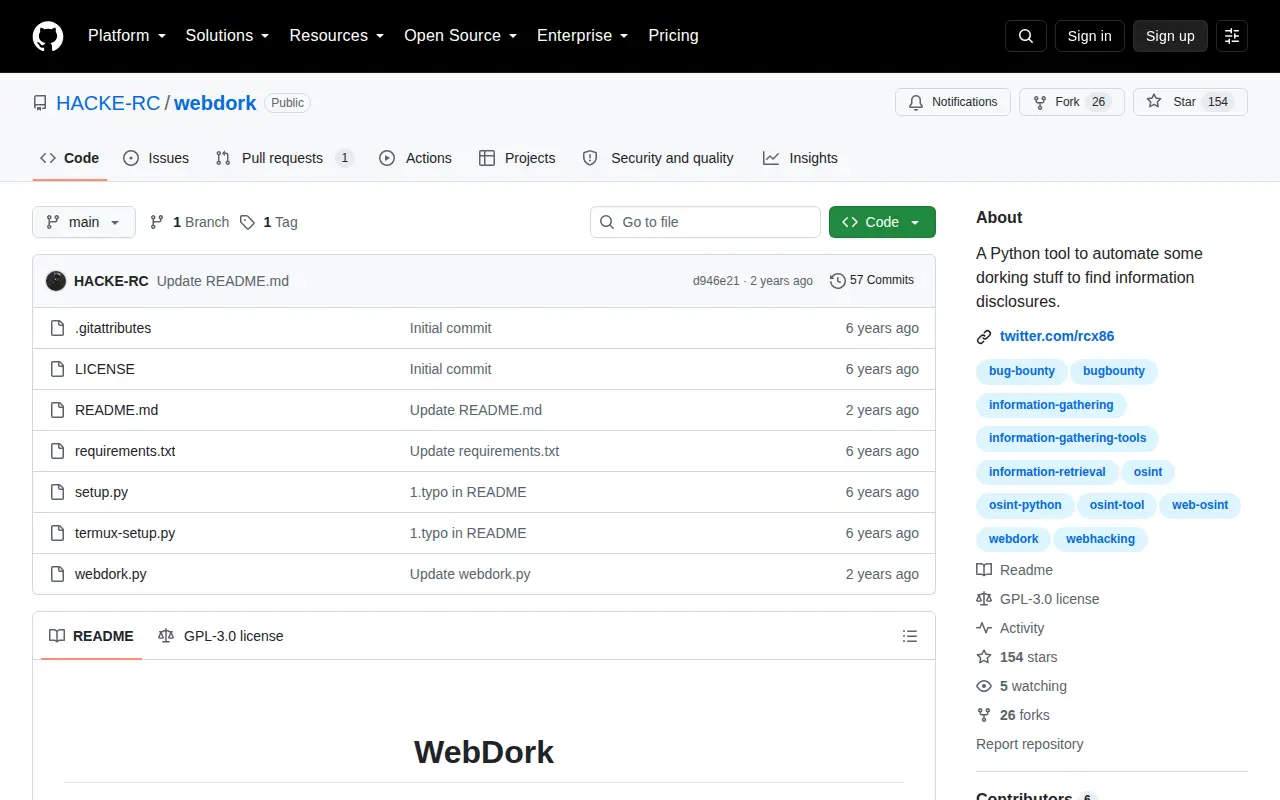Expand the Platform menu
Screen dimensions: 1280x800
click(x=126, y=35)
